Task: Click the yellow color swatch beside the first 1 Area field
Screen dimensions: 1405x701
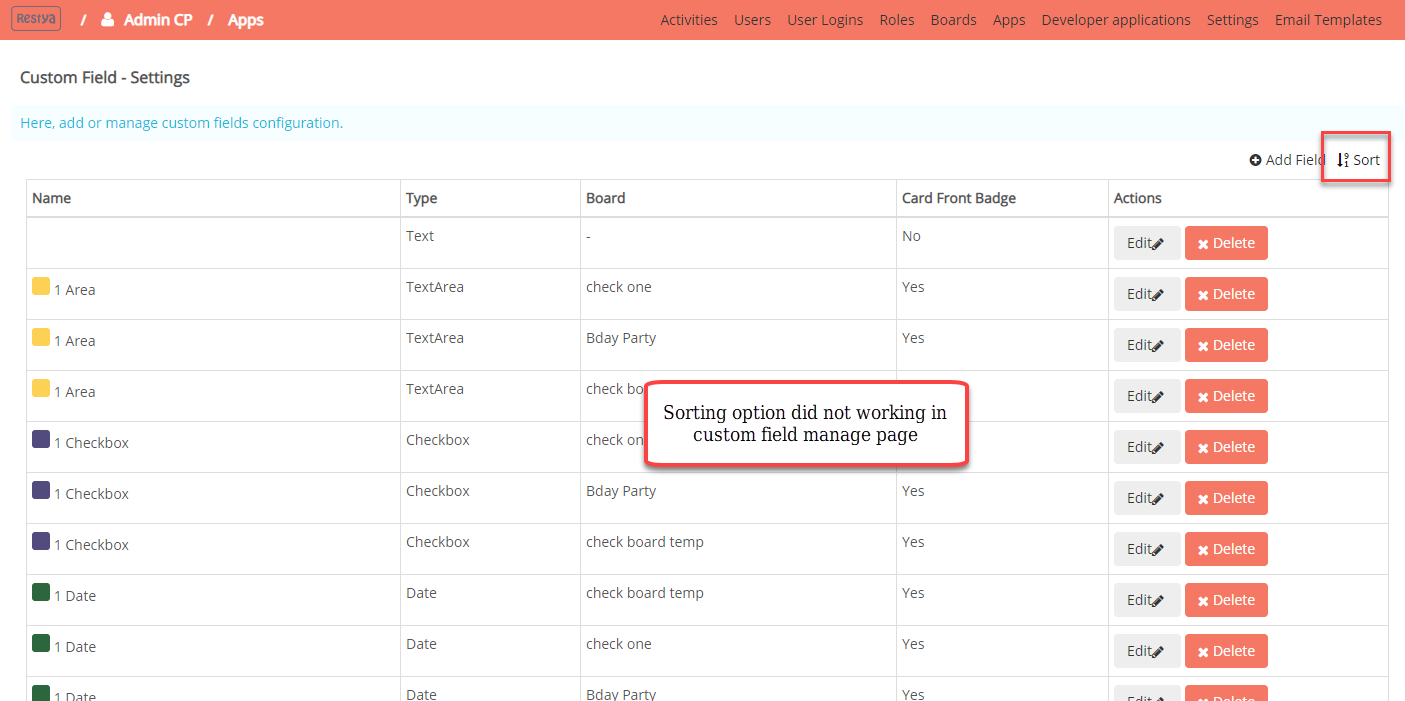Action: [x=41, y=287]
